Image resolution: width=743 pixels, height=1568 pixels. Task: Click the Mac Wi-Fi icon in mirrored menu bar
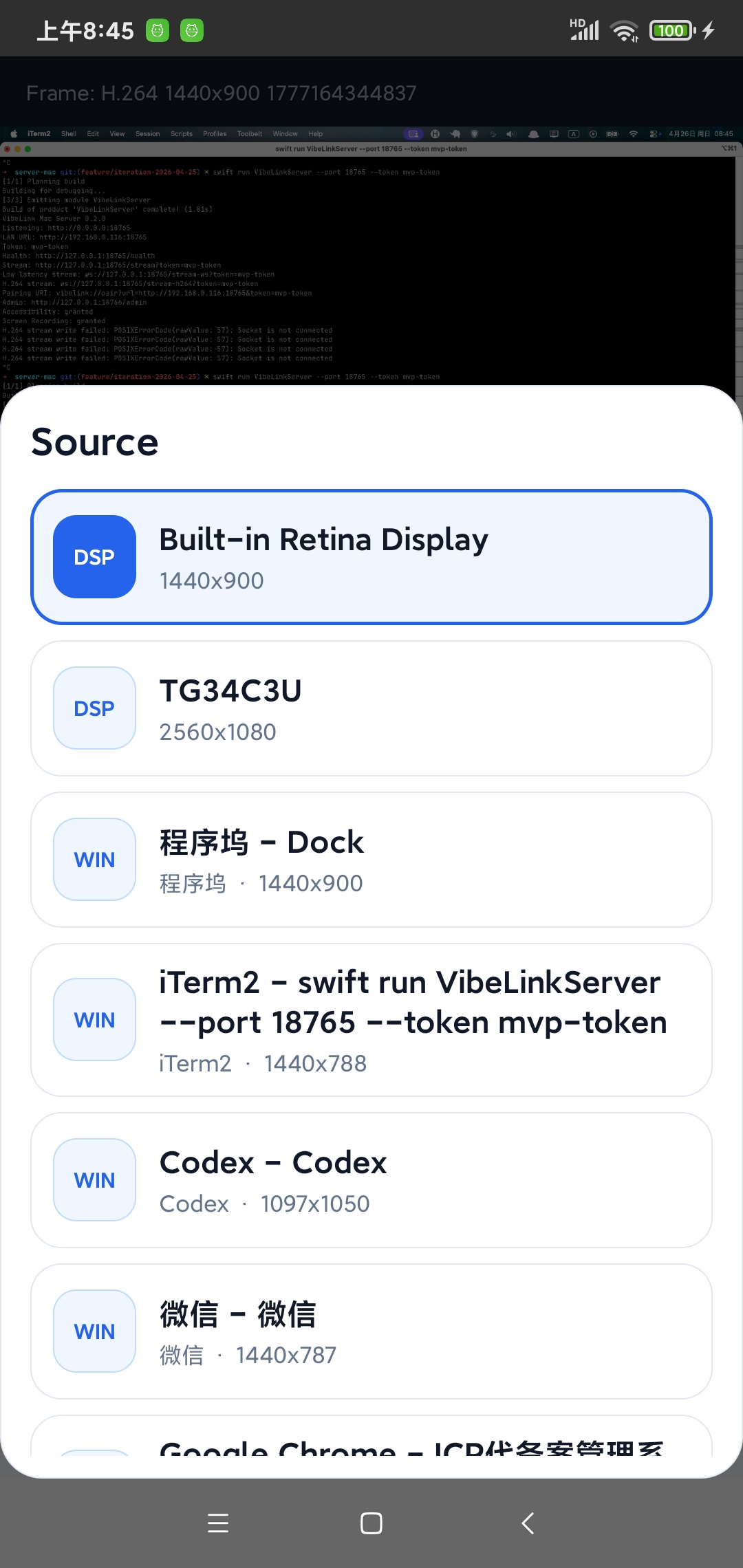(634, 134)
